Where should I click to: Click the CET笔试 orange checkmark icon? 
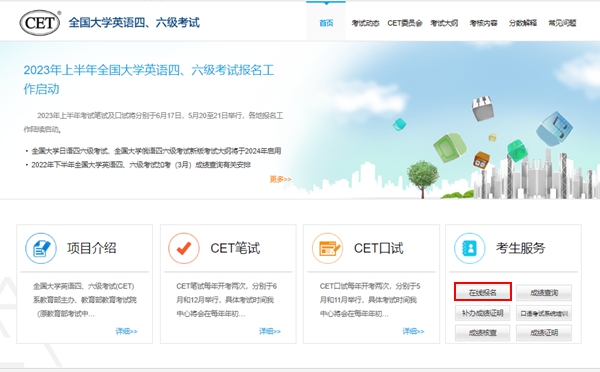(184, 248)
